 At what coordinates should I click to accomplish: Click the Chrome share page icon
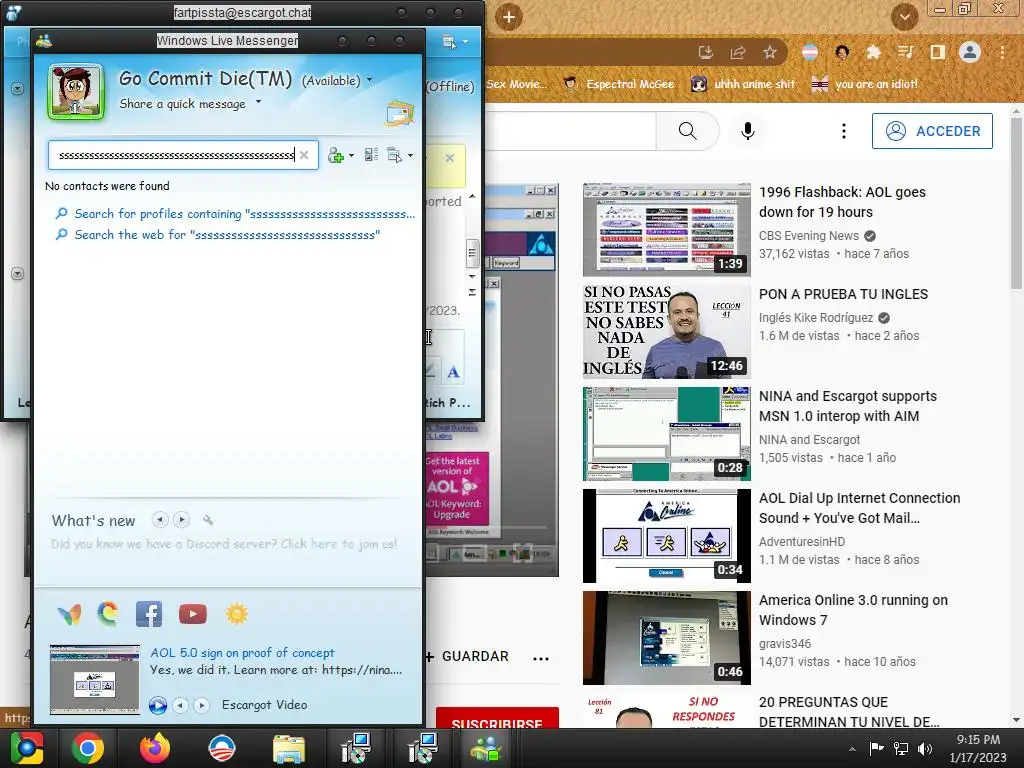pyautogui.click(x=738, y=52)
